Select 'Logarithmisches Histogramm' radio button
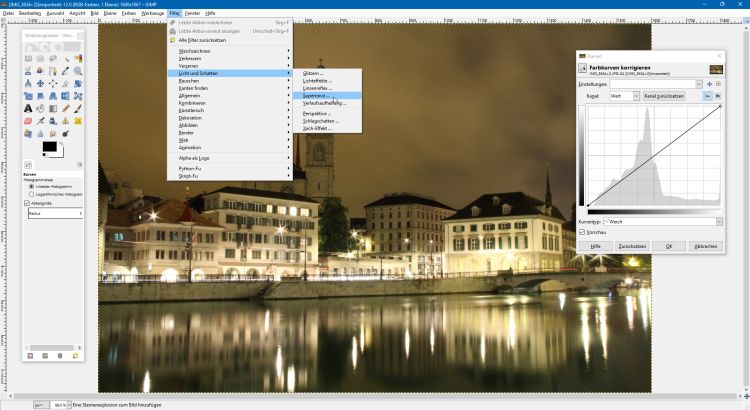 click(x=31, y=194)
